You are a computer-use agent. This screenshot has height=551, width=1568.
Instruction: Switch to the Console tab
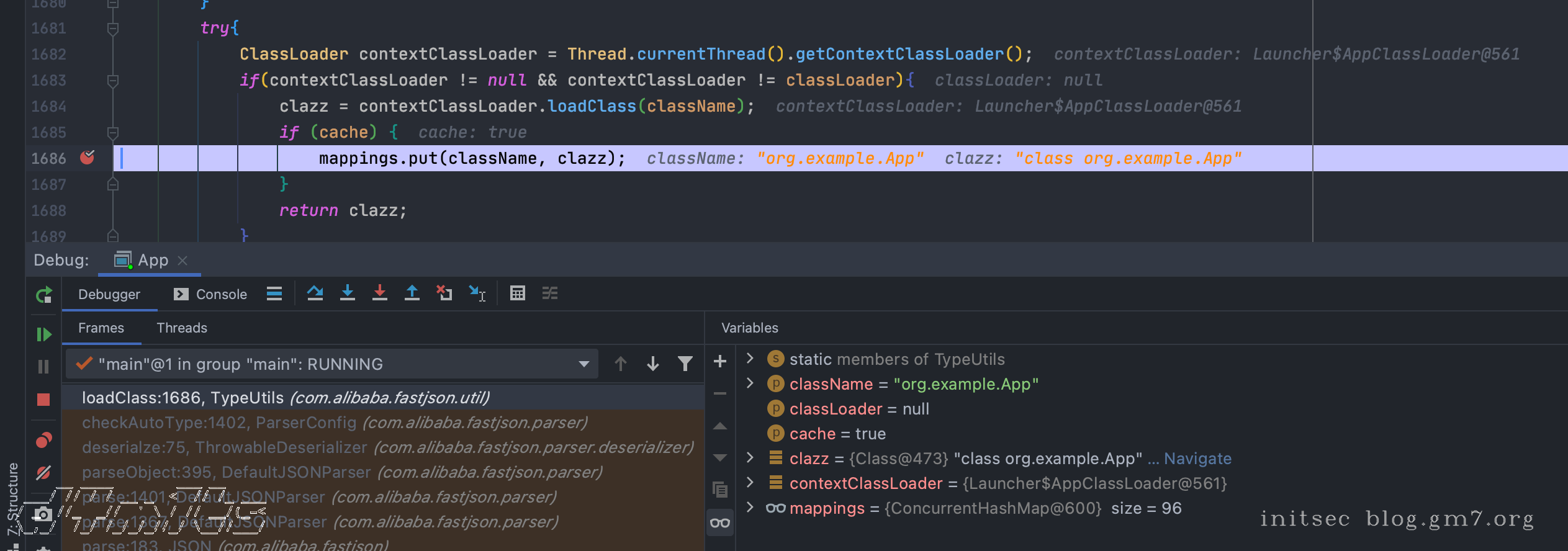tap(211, 294)
